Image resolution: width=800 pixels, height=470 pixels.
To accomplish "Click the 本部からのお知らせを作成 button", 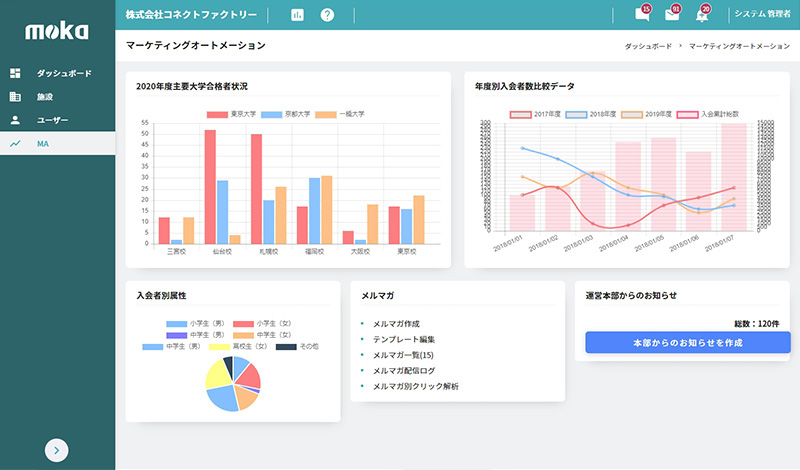I will (687, 343).
